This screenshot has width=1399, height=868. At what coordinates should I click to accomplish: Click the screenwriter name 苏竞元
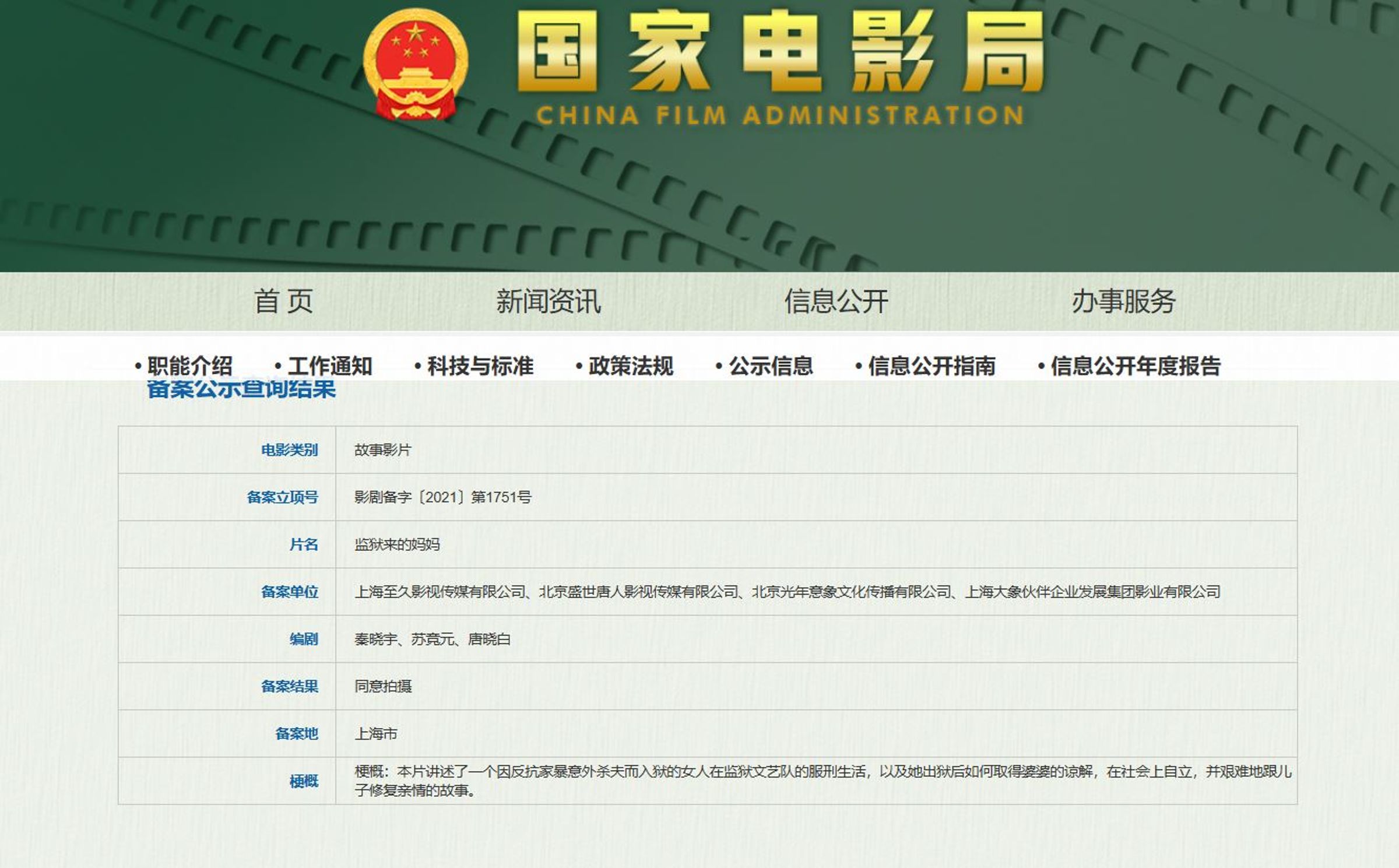433,639
